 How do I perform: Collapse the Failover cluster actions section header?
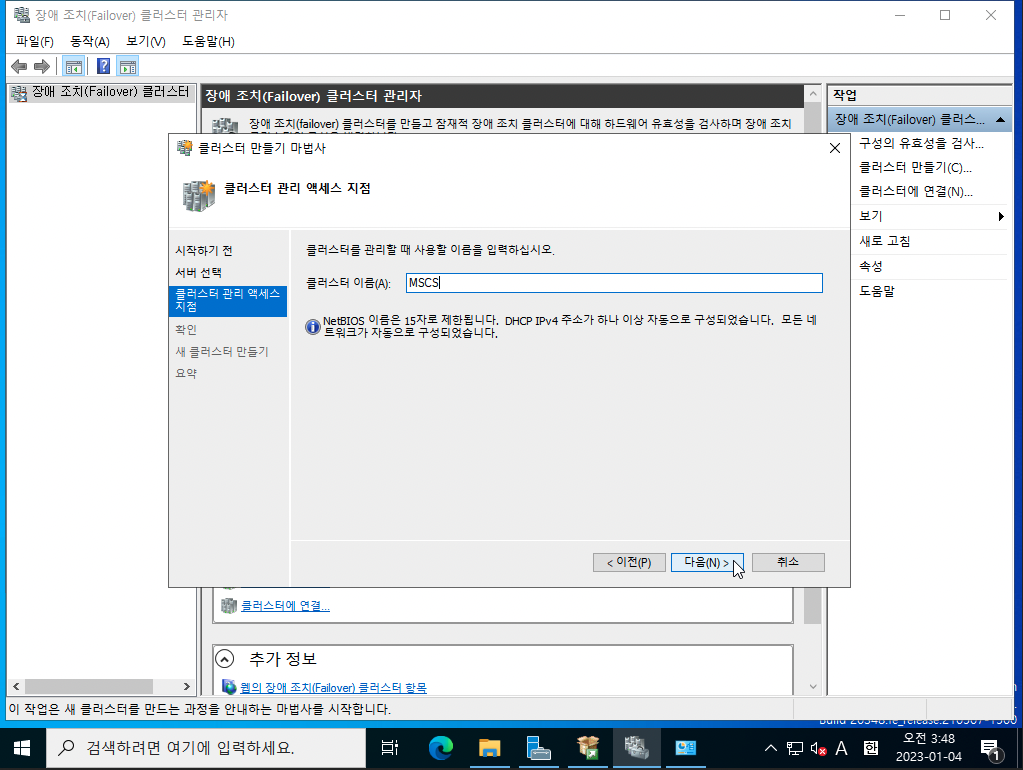coord(1000,119)
